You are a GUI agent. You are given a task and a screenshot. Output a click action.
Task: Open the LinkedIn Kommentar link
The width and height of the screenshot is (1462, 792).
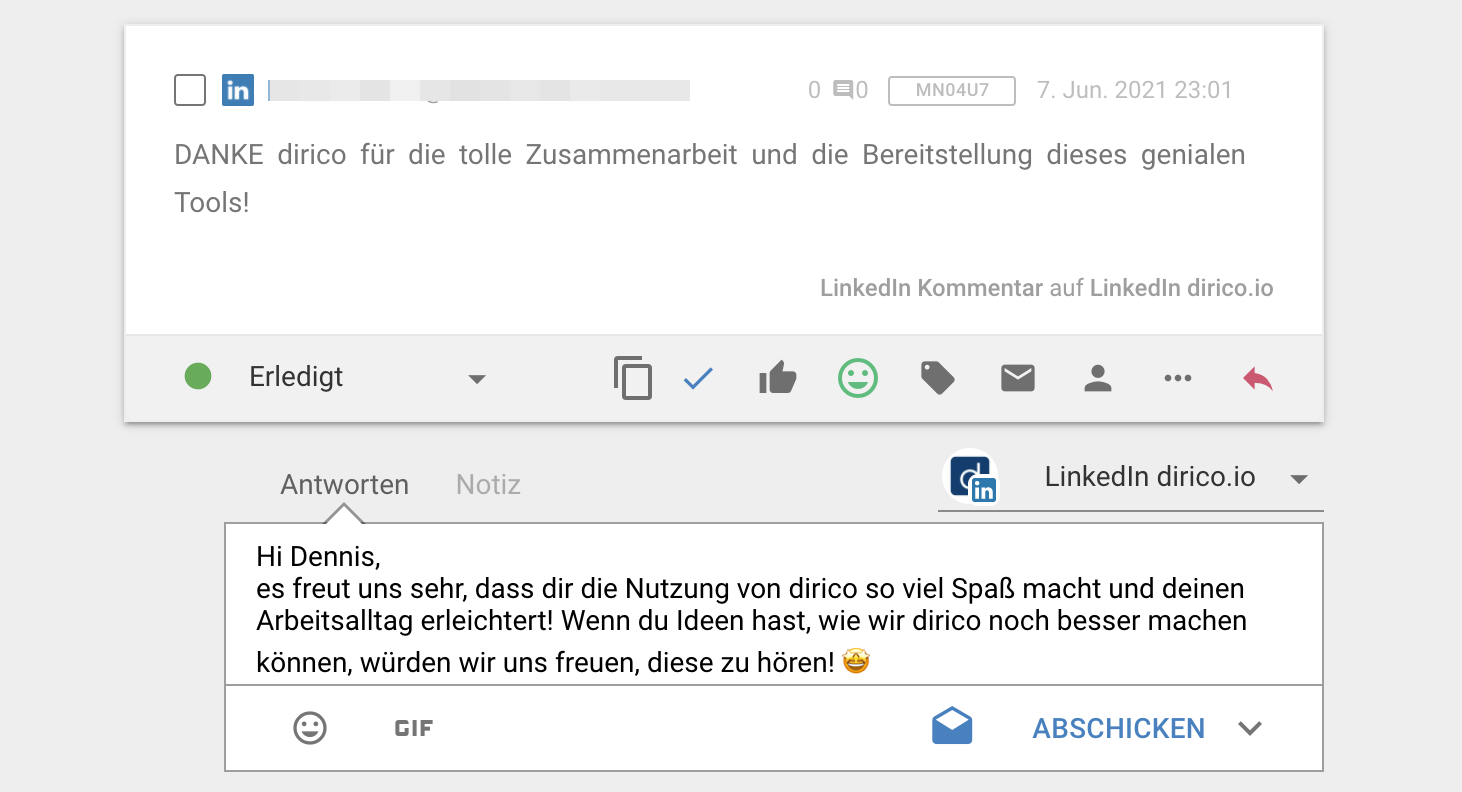tap(932, 288)
